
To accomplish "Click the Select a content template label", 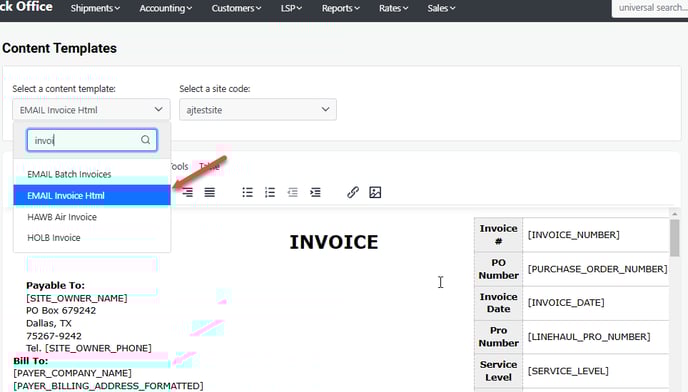I will point(64,89).
